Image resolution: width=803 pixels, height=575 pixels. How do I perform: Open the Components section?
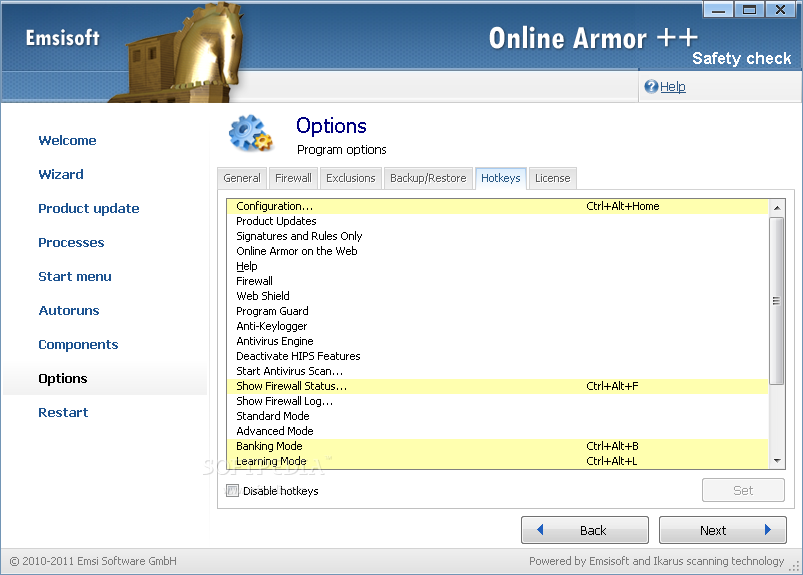[x=78, y=345]
